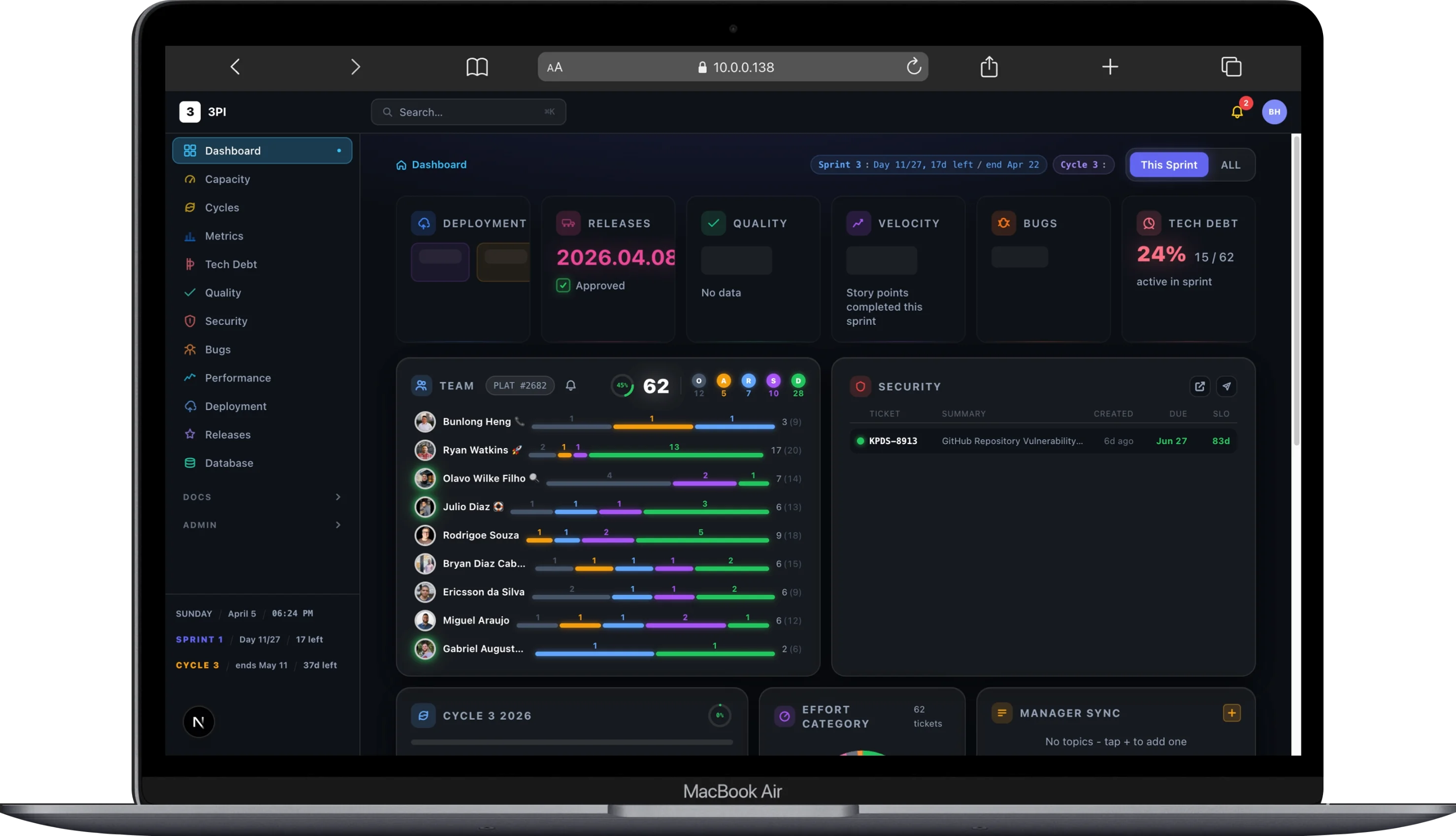Image resolution: width=1456 pixels, height=836 pixels.
Task: Click the notification bell icon
Action: pos(1237,112)
